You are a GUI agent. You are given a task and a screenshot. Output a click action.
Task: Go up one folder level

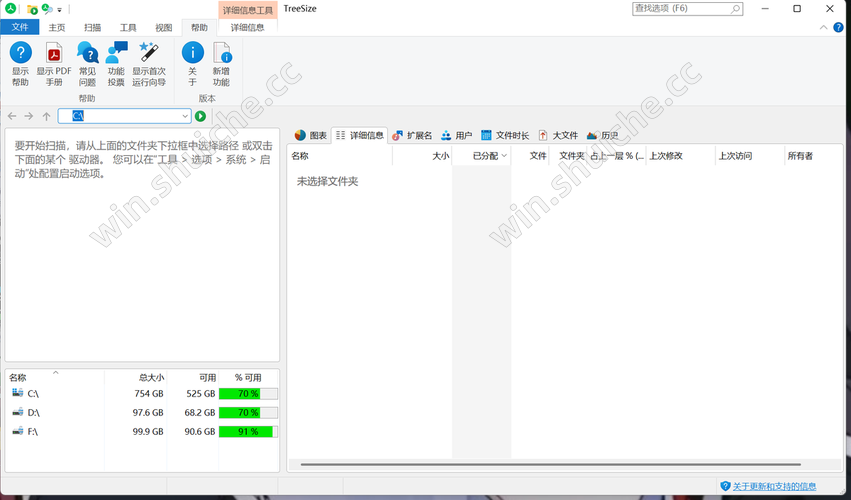(47, 116)
